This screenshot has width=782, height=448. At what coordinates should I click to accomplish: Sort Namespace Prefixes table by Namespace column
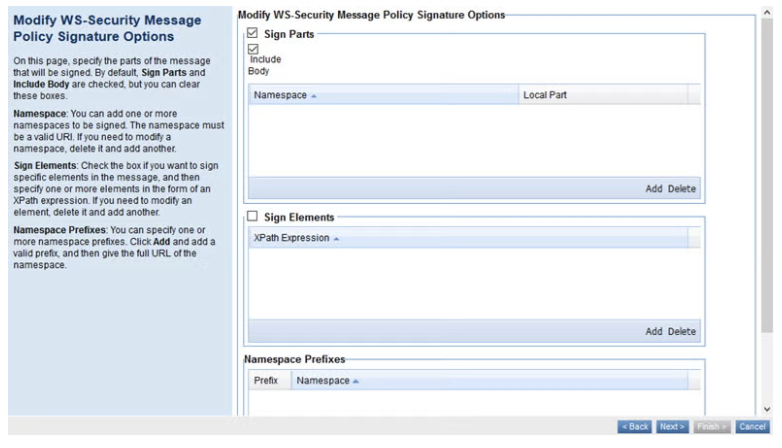click(489, 380)
